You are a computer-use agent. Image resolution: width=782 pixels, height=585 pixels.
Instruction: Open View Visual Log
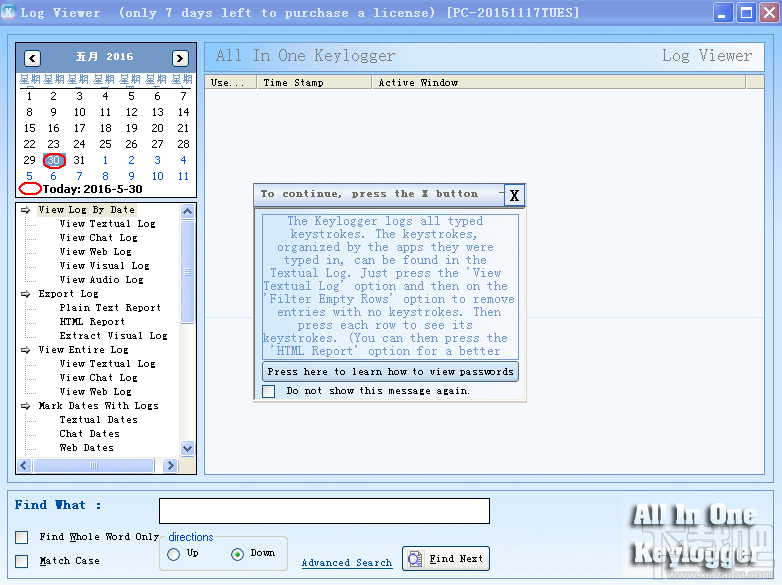pyautogui.click(x=104, y=266)
